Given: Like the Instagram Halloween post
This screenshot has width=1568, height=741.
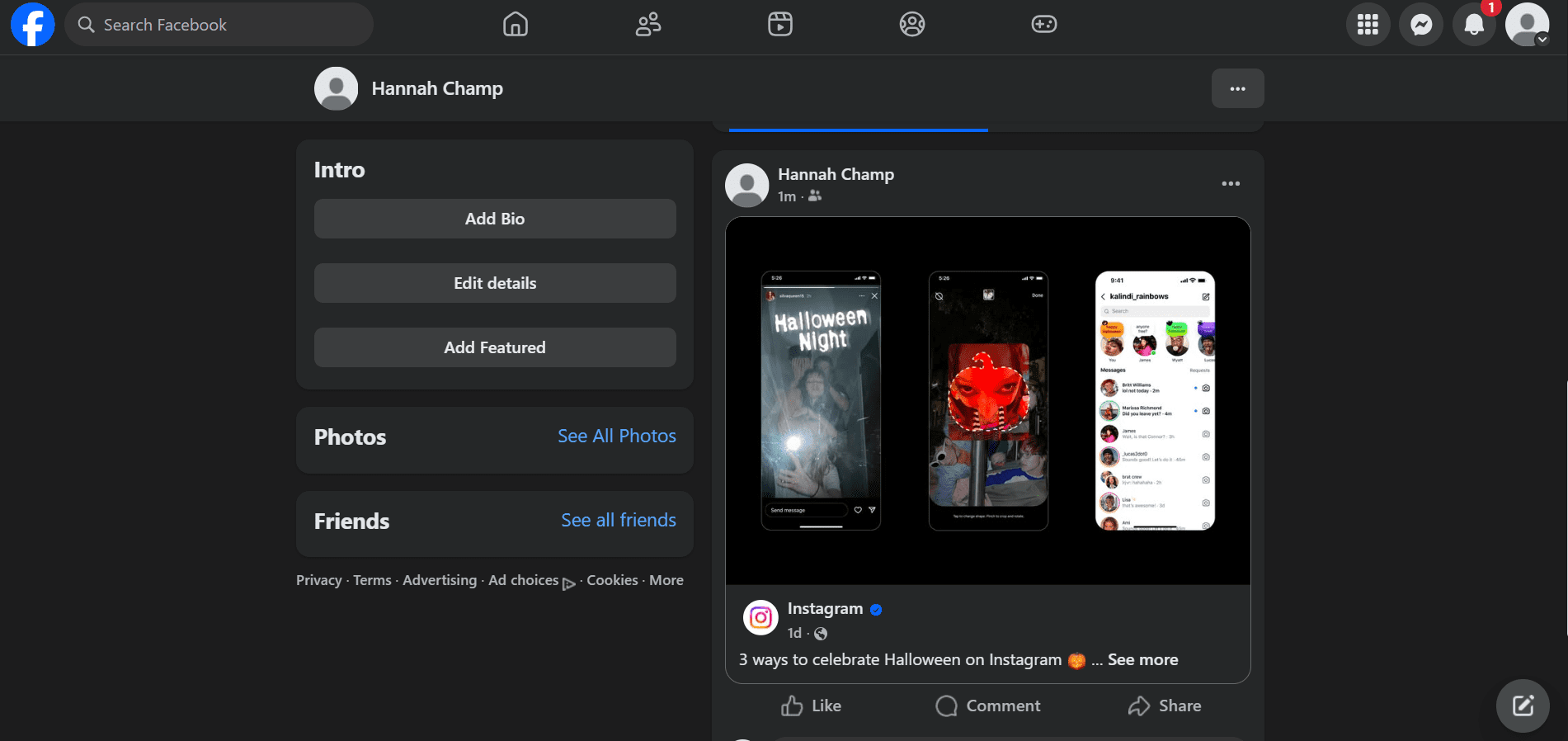Looking at the screenshot, I should (812, 706).
